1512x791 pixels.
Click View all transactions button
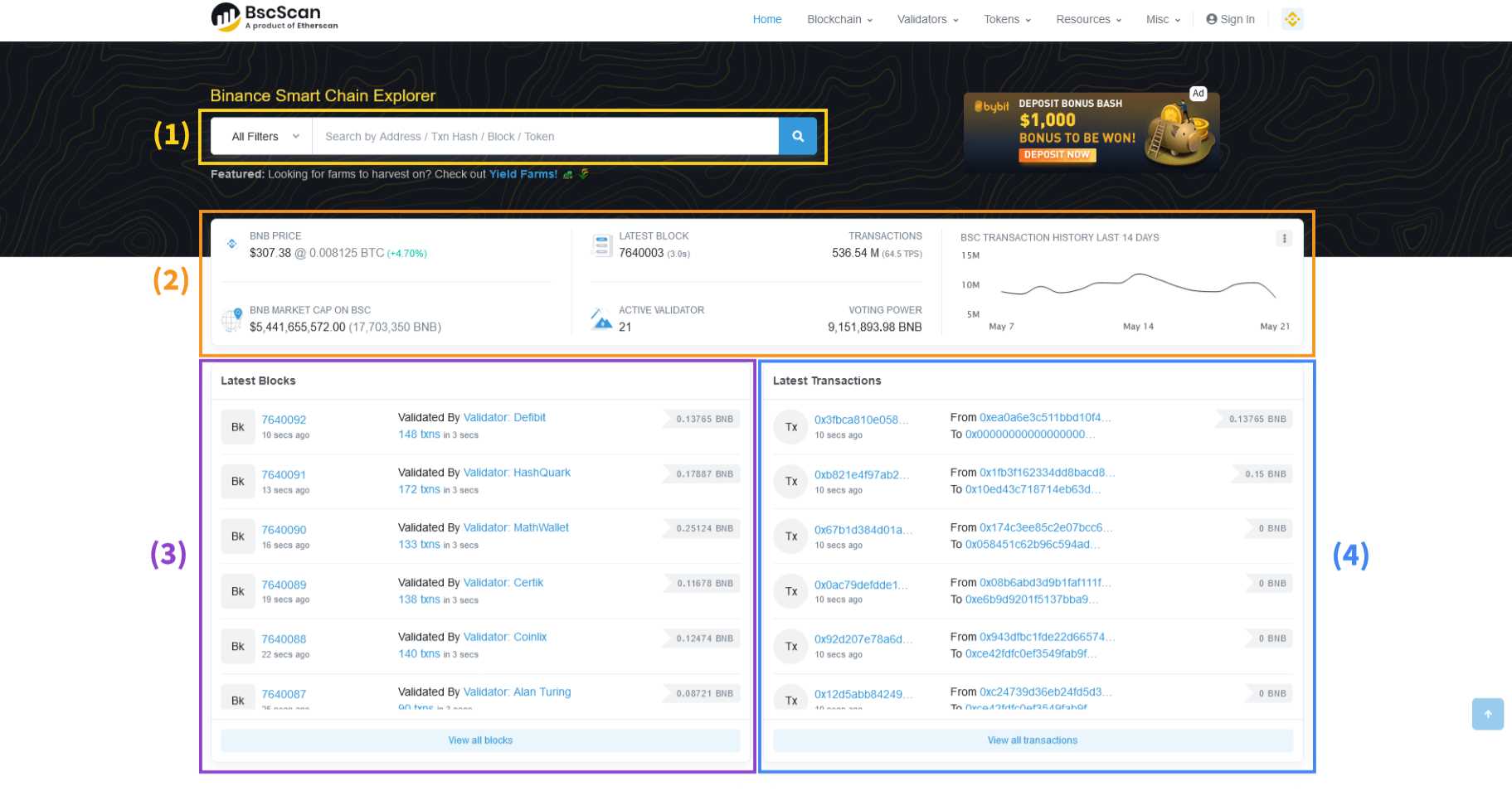(1032, 740)
